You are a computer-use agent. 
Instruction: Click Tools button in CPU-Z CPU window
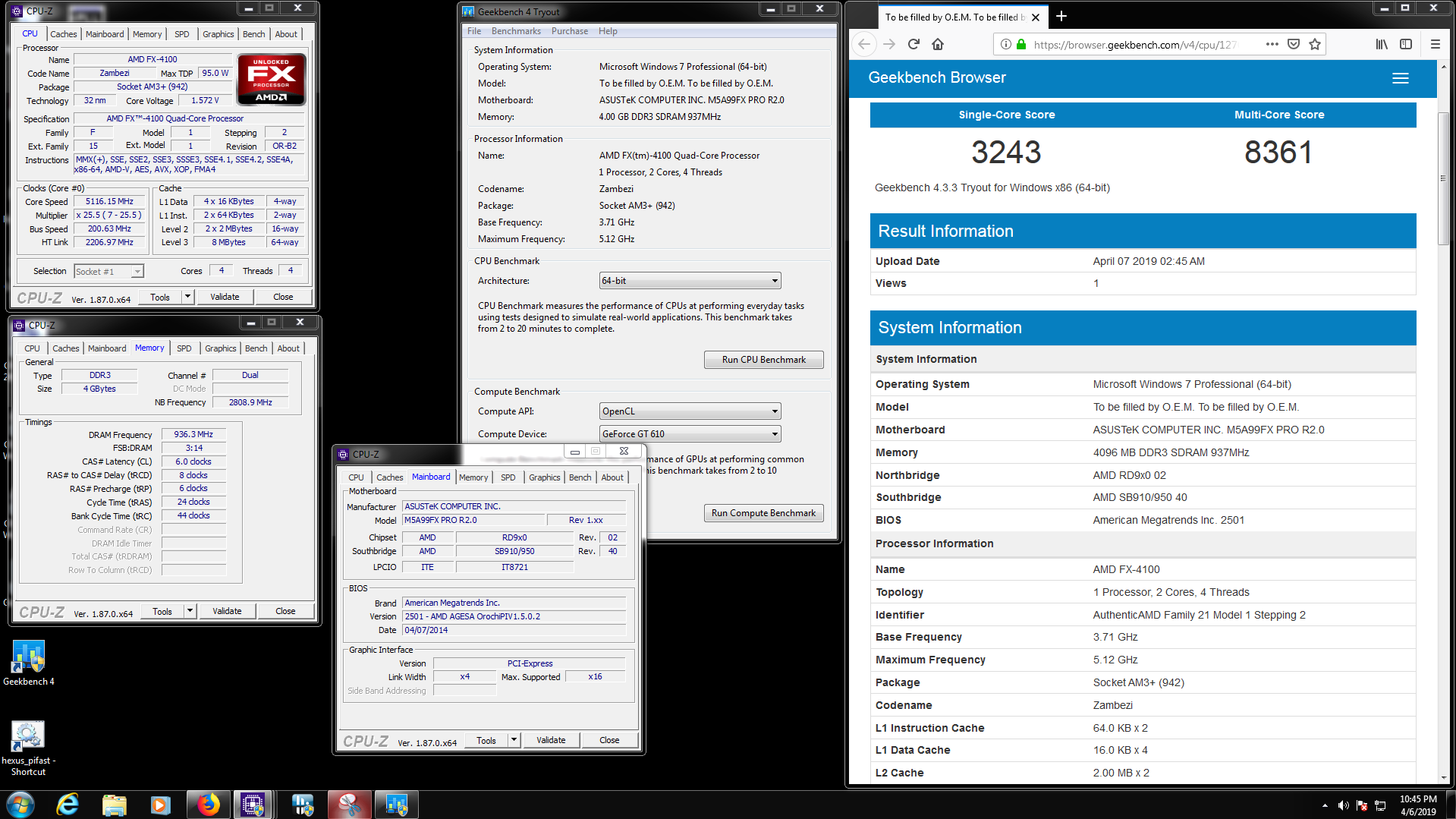tap(160, 297)
